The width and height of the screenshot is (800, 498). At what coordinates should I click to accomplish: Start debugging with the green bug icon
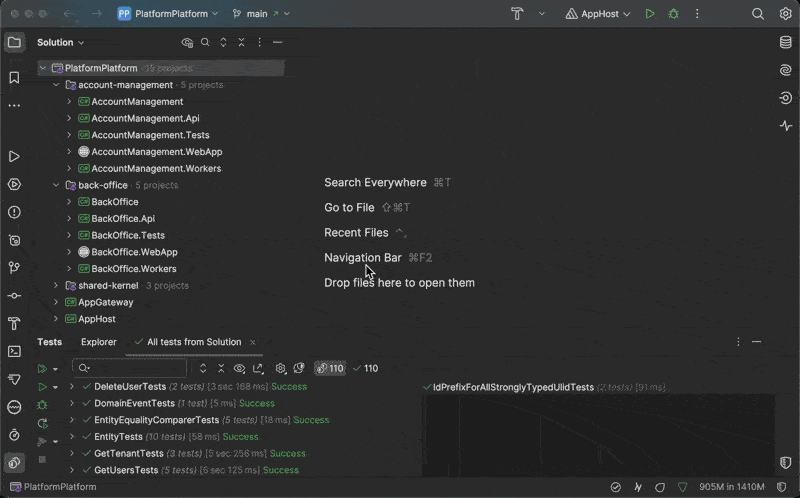point(674,14)
